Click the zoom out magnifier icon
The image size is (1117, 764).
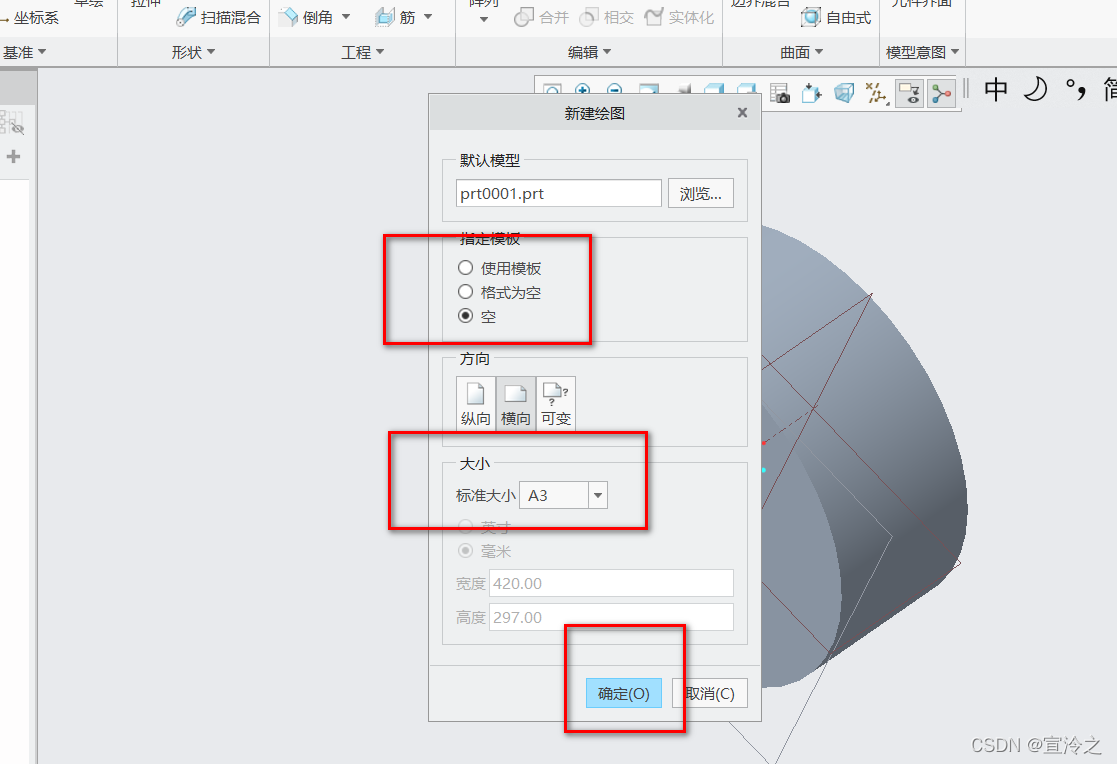click(x=615, y=91)
